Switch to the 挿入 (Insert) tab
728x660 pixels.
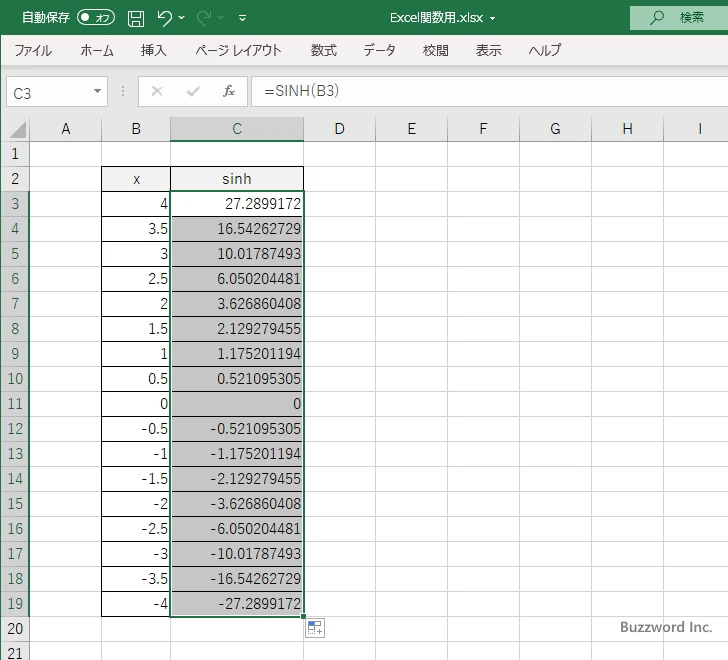tap(154, 50)
